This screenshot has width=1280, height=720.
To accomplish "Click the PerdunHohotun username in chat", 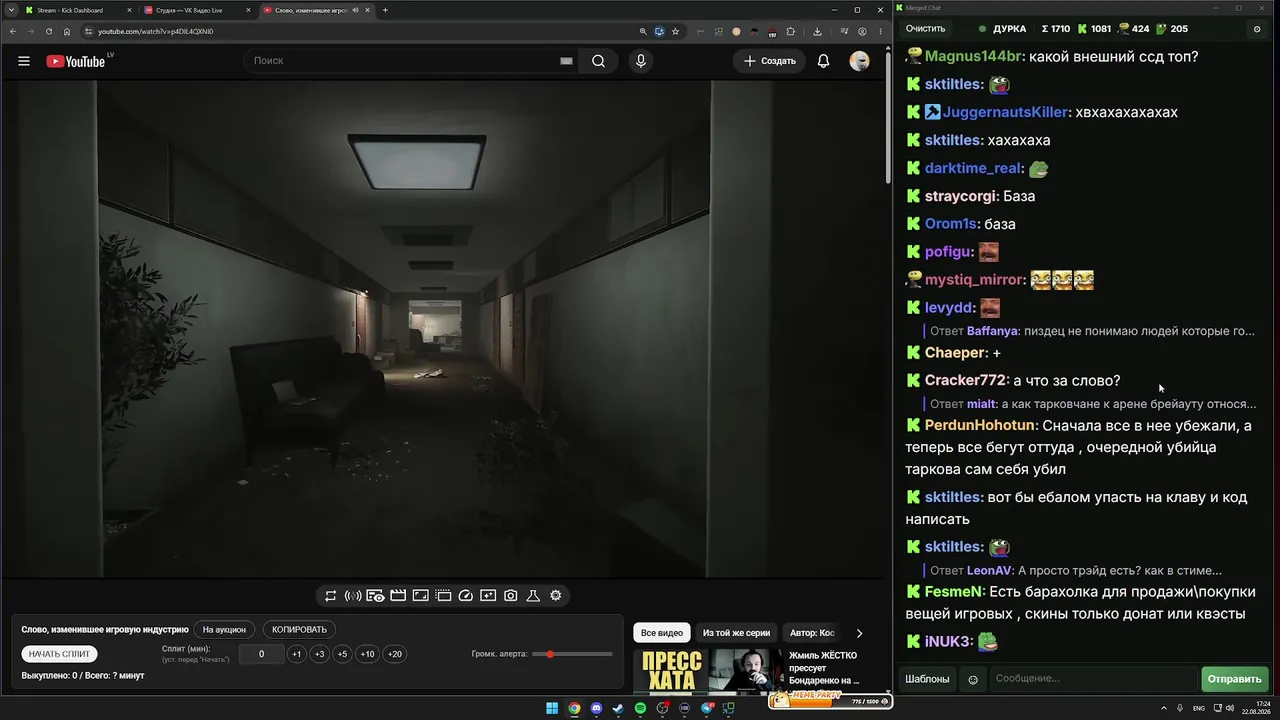I will pos(980,426).
